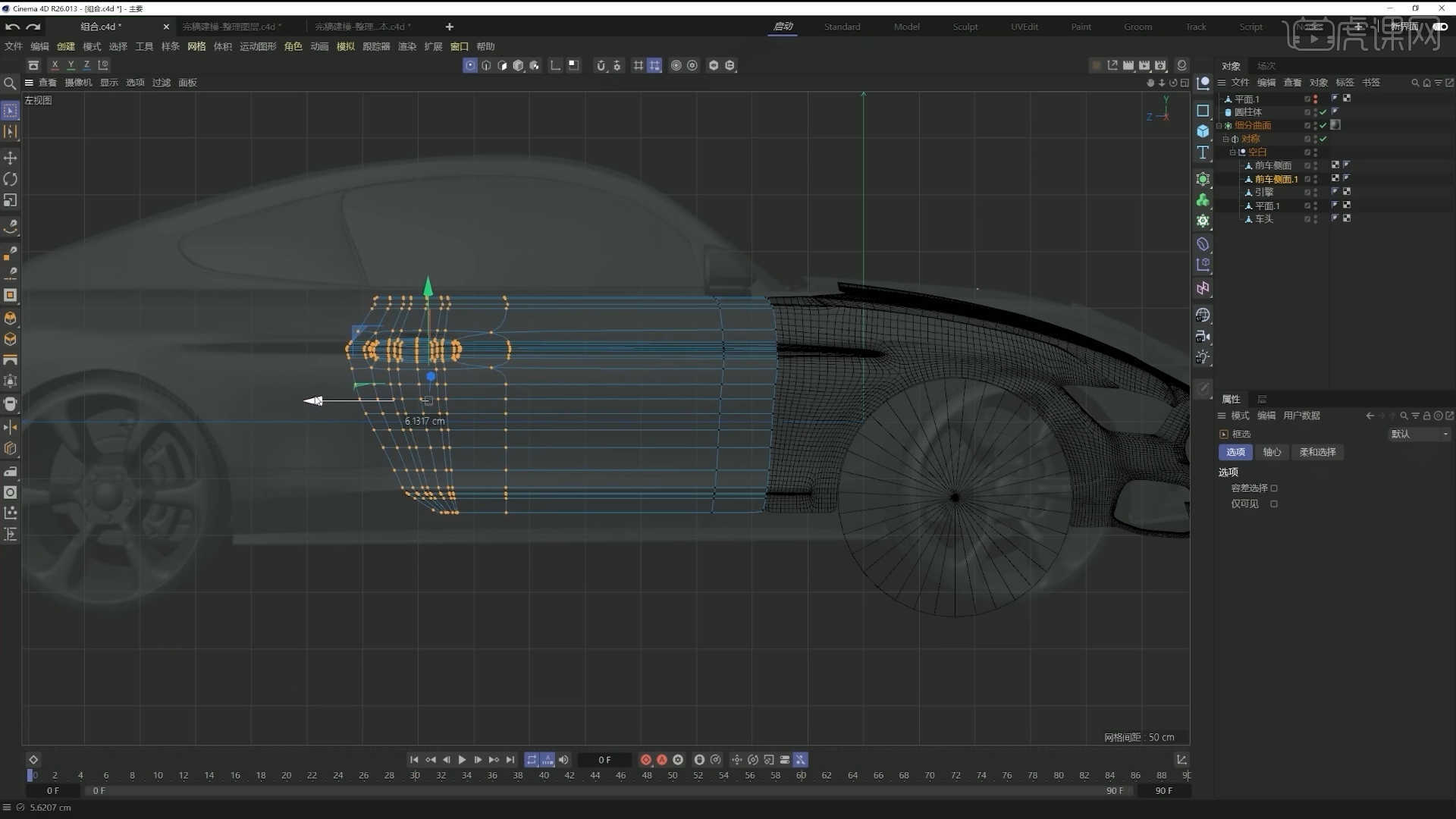Click the redo arrow icon
Image resolution: width=1456 pixels, height=819 pixels.
[33, 27]
